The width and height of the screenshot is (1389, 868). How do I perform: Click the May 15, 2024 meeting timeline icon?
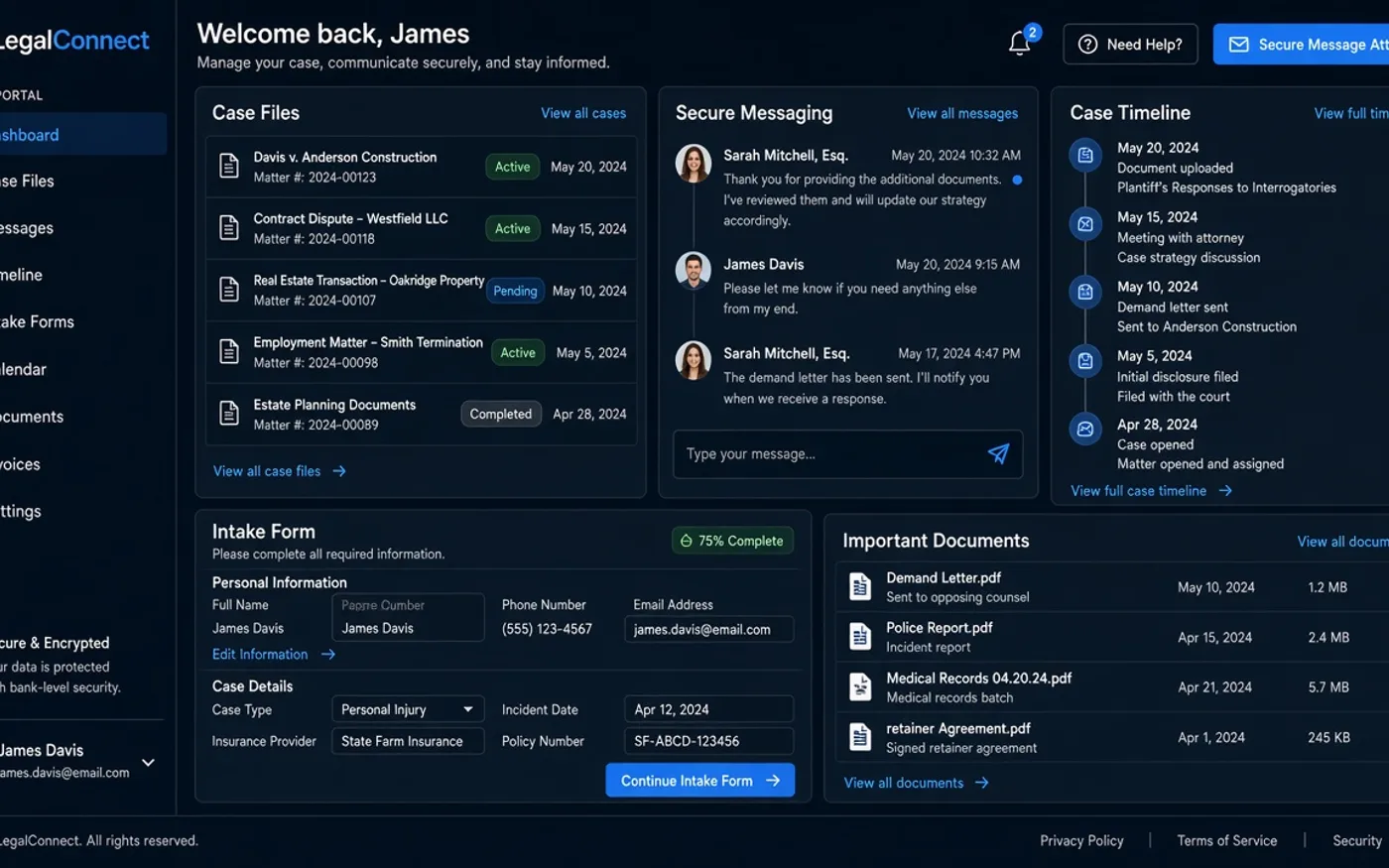pyautogui.click(x=1085, y=224)
